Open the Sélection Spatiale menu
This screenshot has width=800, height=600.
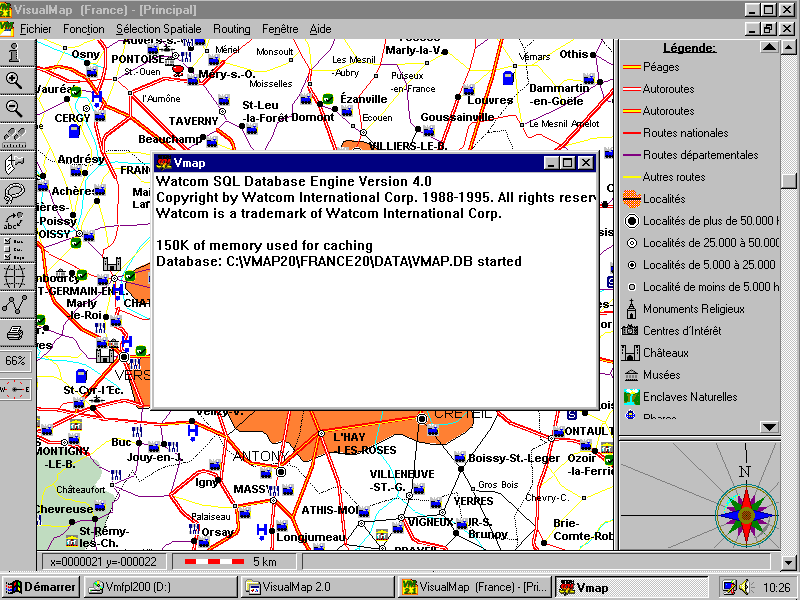pyautogui.click(x=159, y=29)
